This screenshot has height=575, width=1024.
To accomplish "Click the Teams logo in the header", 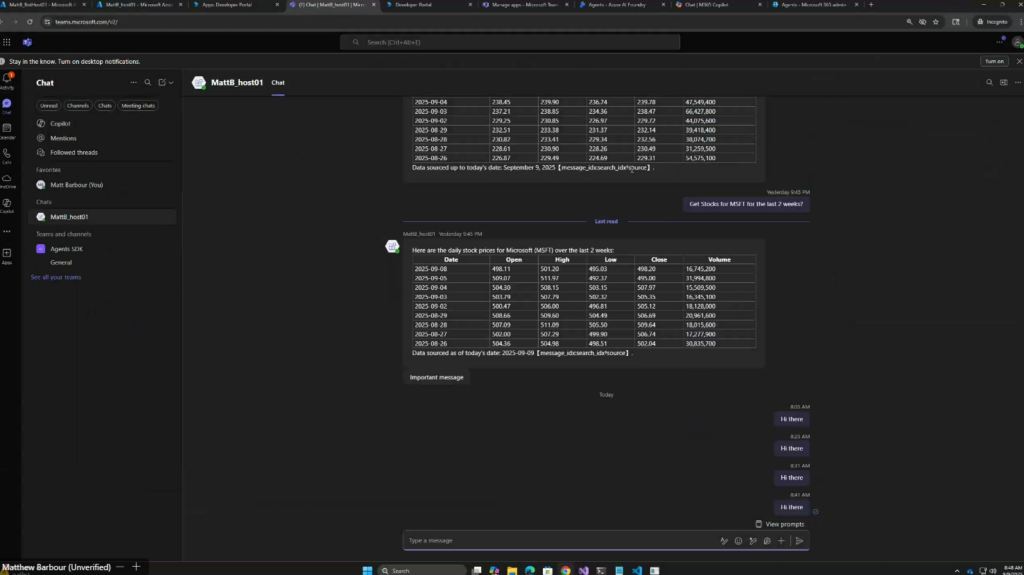I will [27, 42].
